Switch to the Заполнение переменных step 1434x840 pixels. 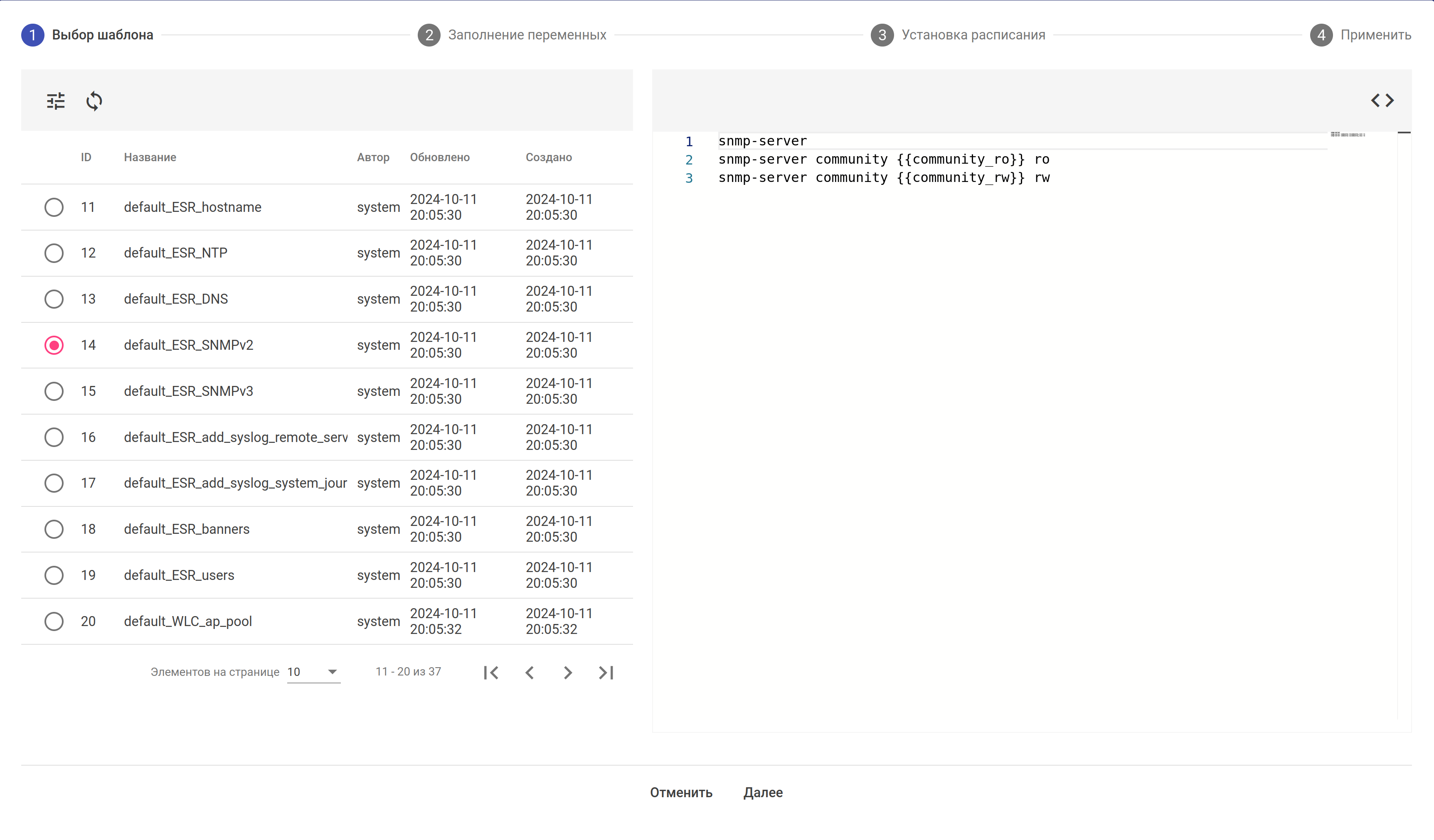[x=526, y=35]
